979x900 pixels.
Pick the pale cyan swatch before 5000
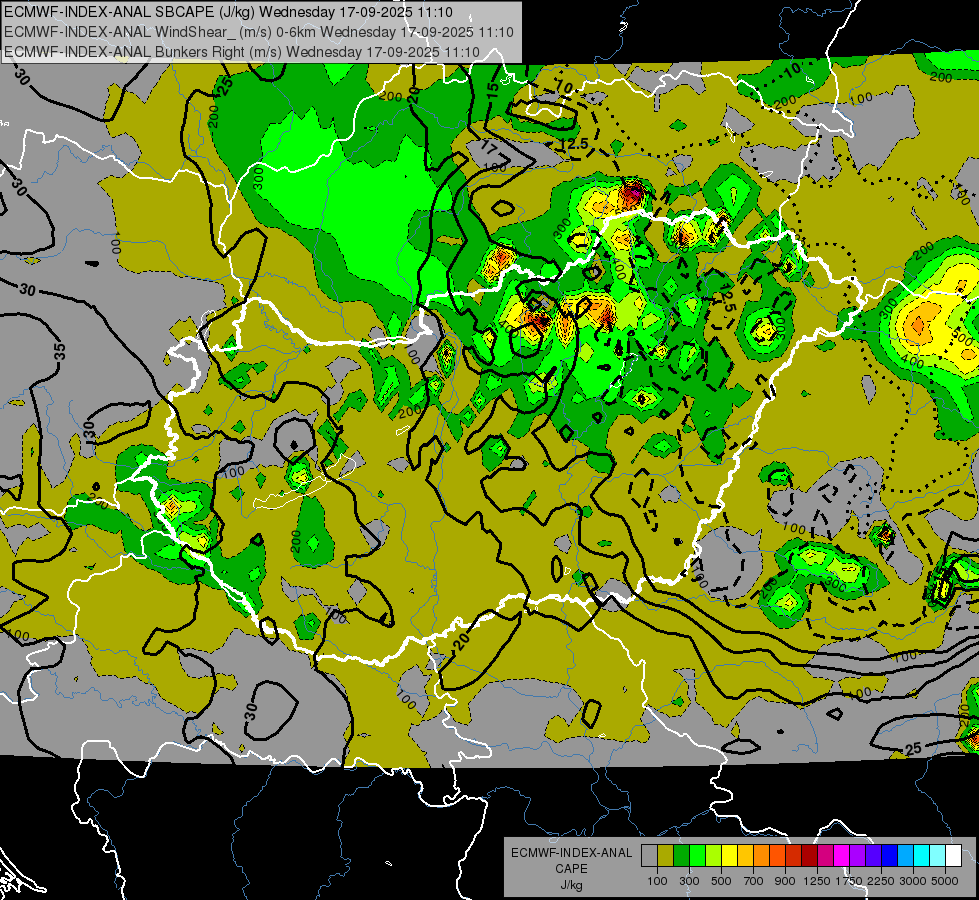938,855
